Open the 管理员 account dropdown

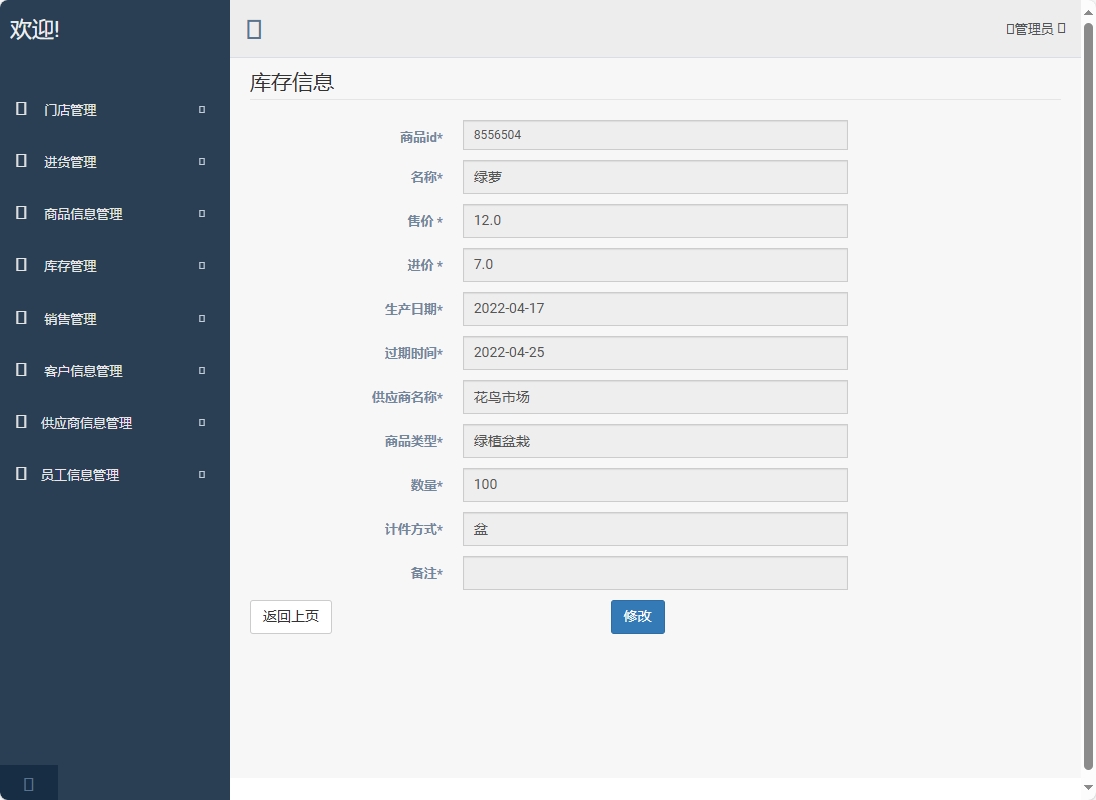pyautogui.click(x=1034, y=29)
